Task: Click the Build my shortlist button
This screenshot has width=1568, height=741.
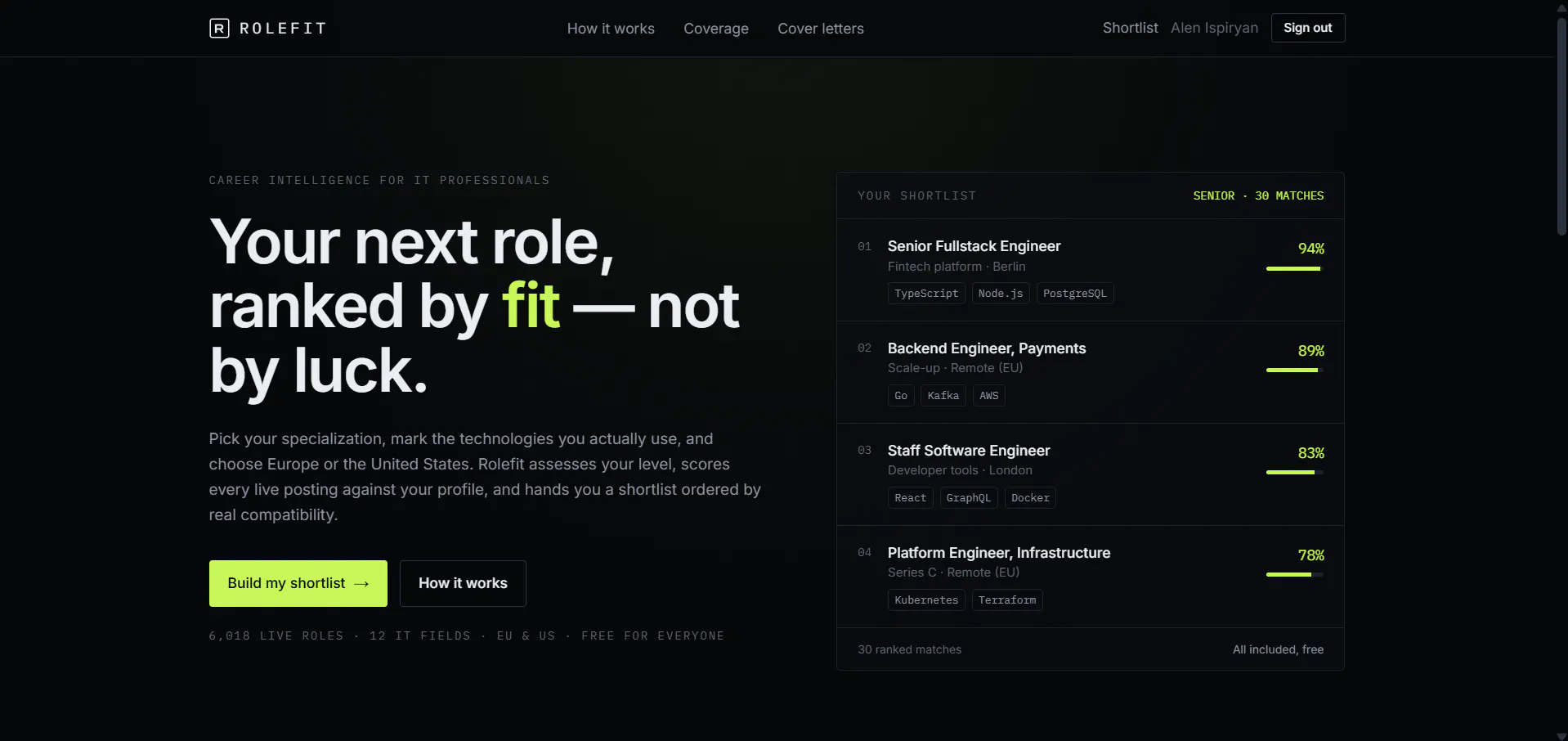Action: pyautogui.click(x=298, y=583)
